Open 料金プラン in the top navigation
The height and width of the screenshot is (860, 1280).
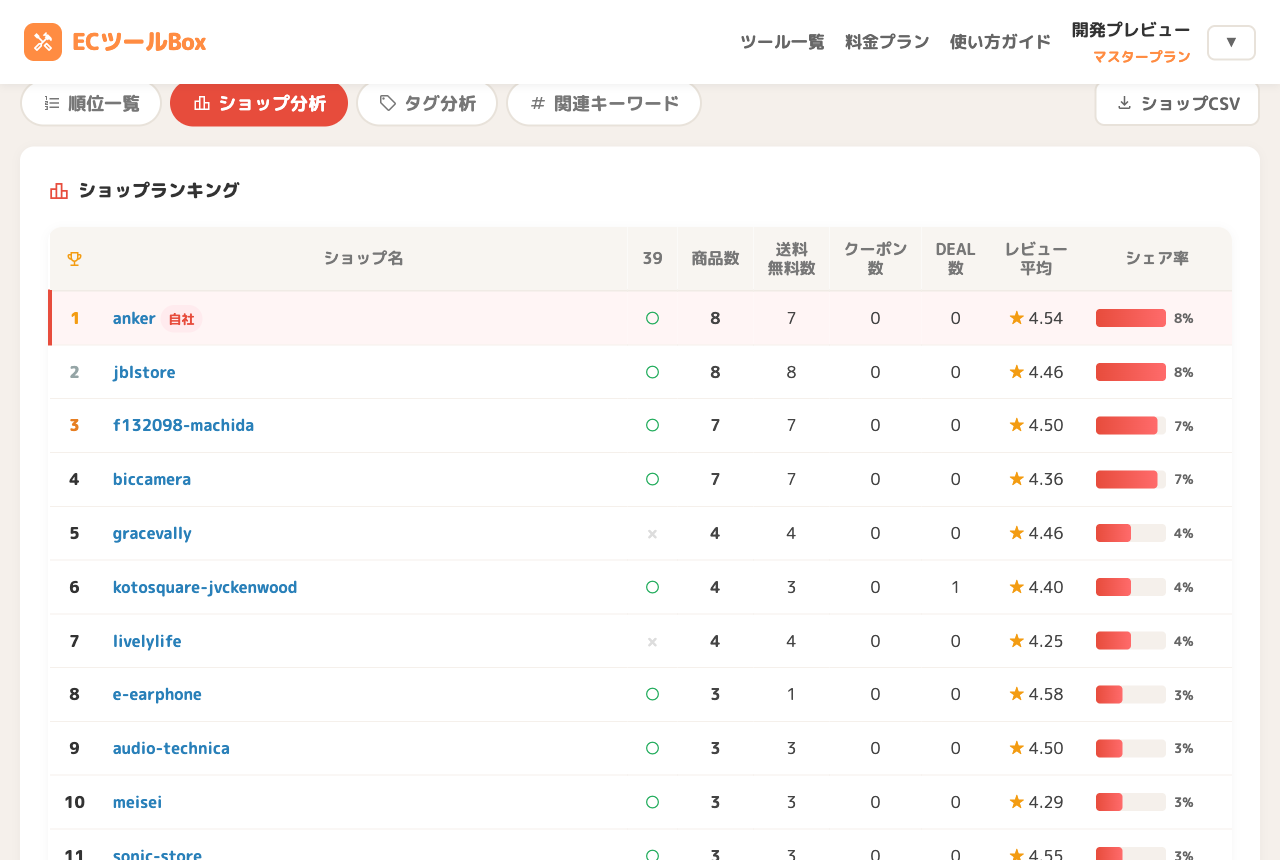coord(887,42)
